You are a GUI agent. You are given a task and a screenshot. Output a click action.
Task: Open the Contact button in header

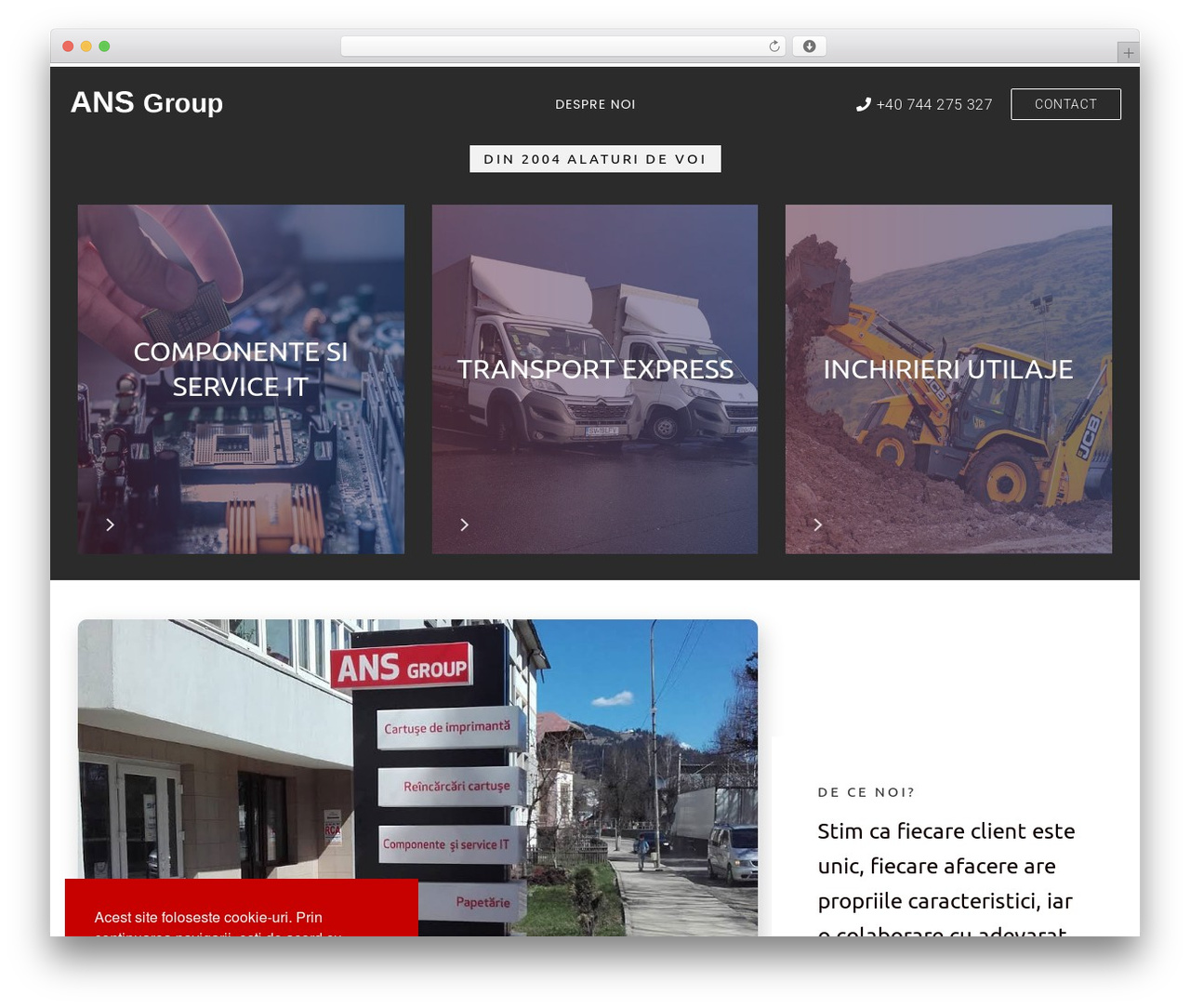click(x=1065, y=104)
